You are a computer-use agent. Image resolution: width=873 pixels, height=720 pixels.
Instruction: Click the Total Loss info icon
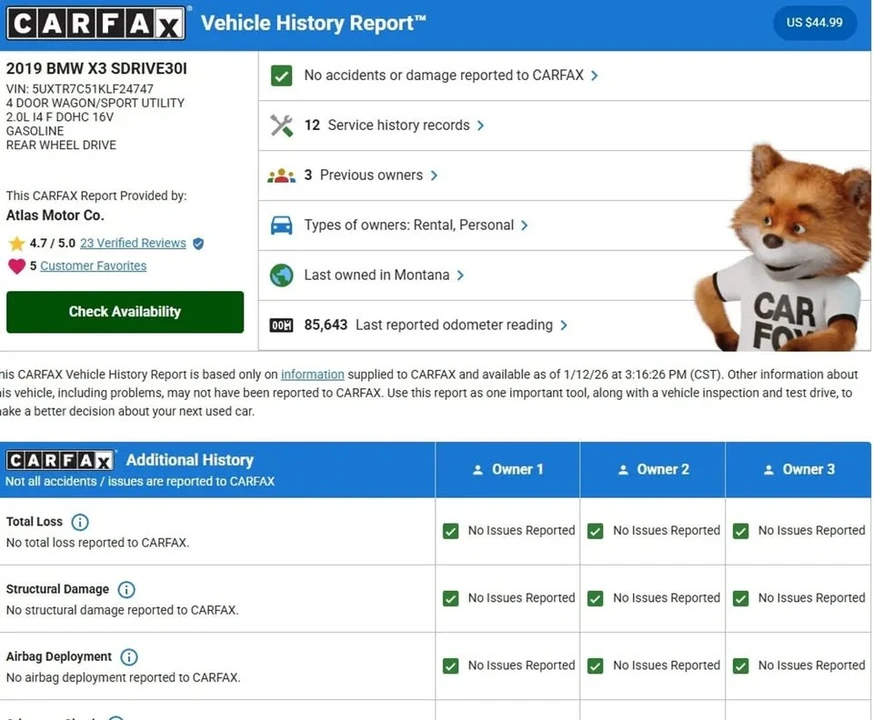point(80,522)
